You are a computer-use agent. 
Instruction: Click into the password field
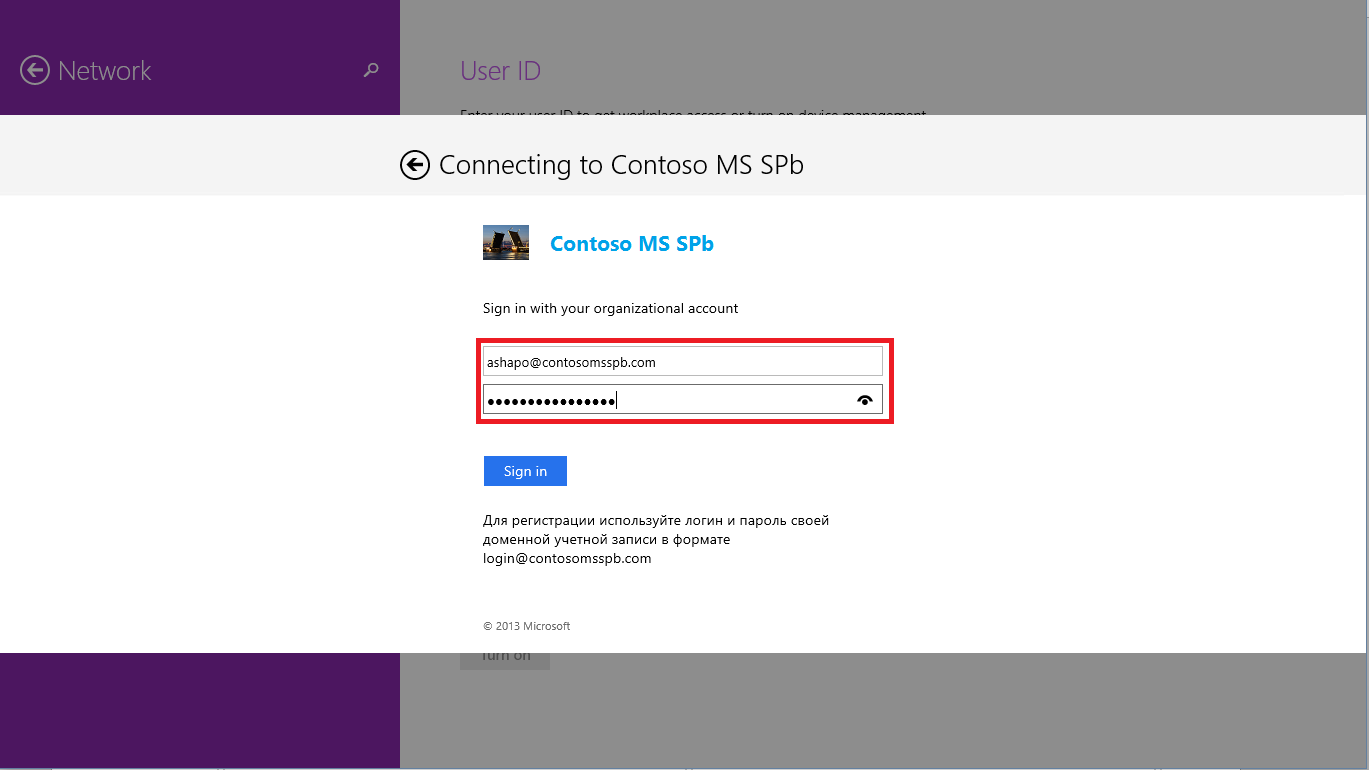pyautogui.click(x=683, y=399)
